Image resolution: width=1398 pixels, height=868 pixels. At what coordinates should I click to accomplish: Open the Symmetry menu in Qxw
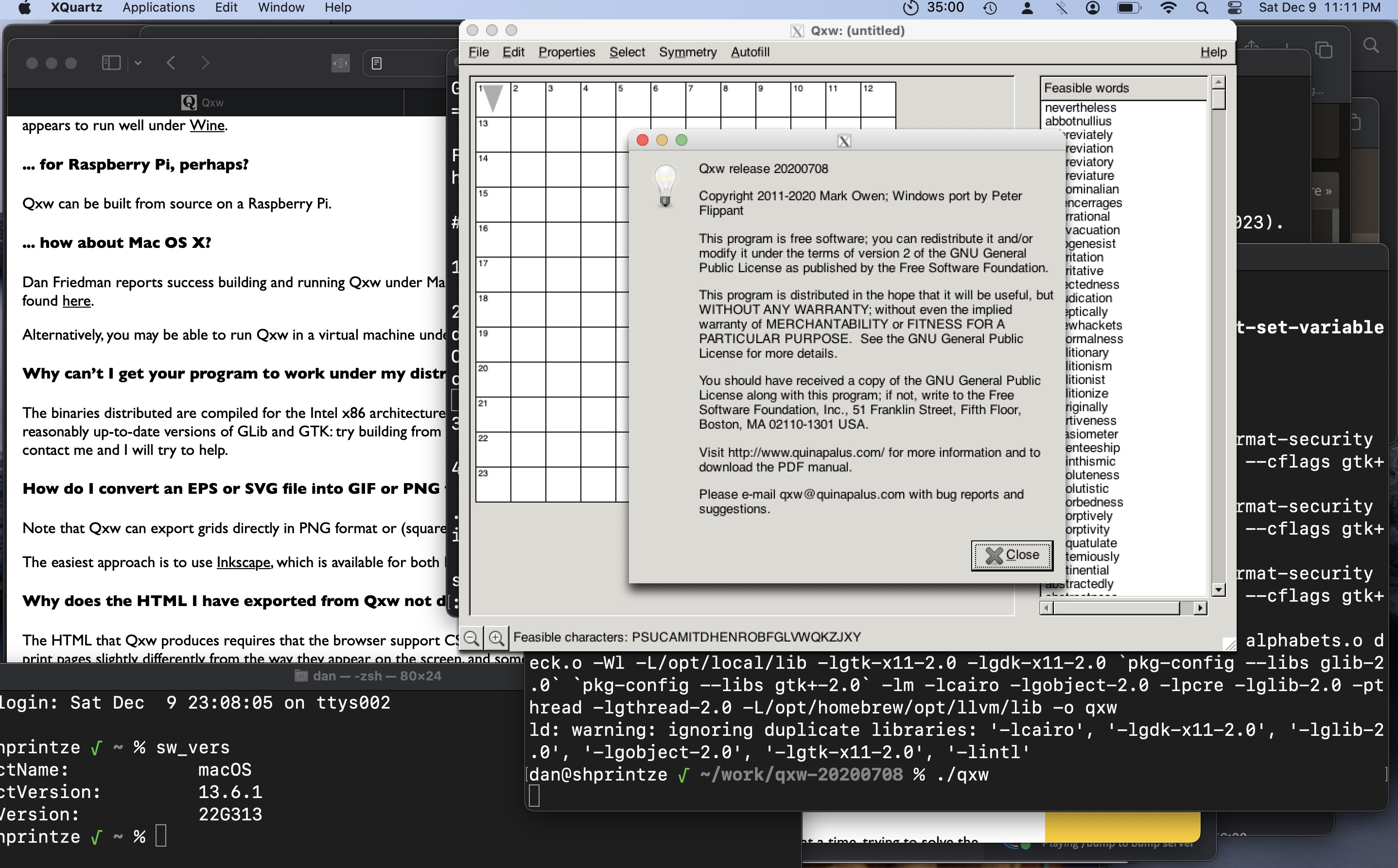(687, 52)
